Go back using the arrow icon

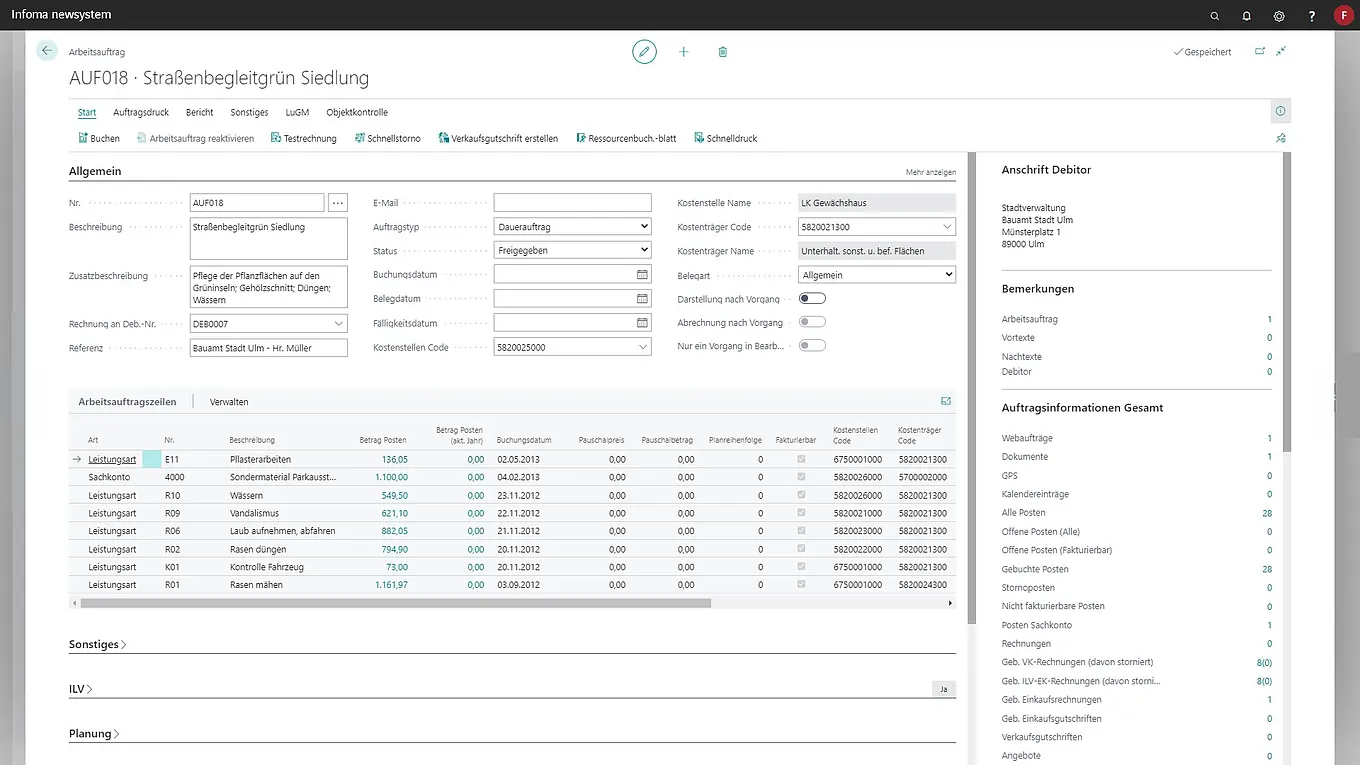tap(47, 51)
